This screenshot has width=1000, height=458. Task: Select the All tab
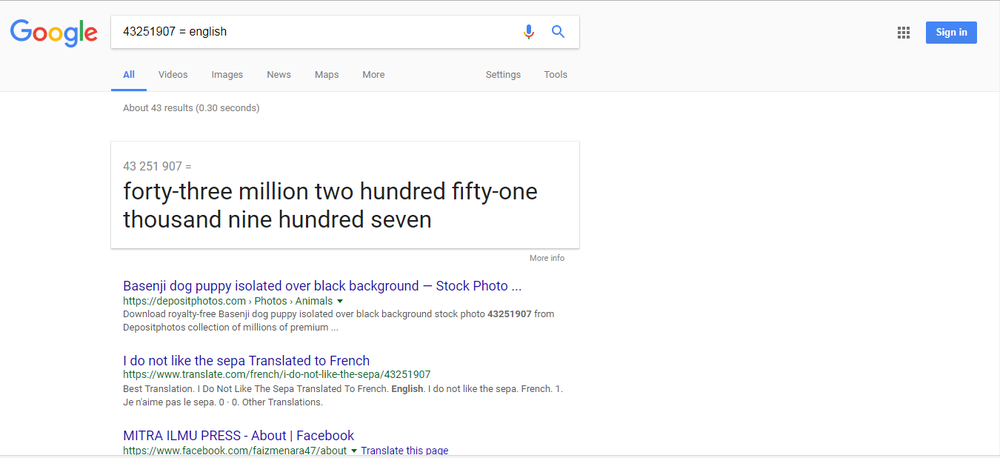129,75
